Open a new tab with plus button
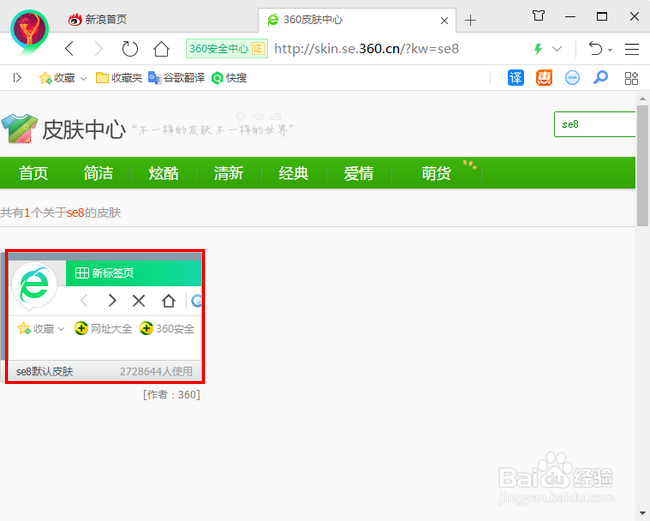650x521 pixels. [x=470, y=20]
